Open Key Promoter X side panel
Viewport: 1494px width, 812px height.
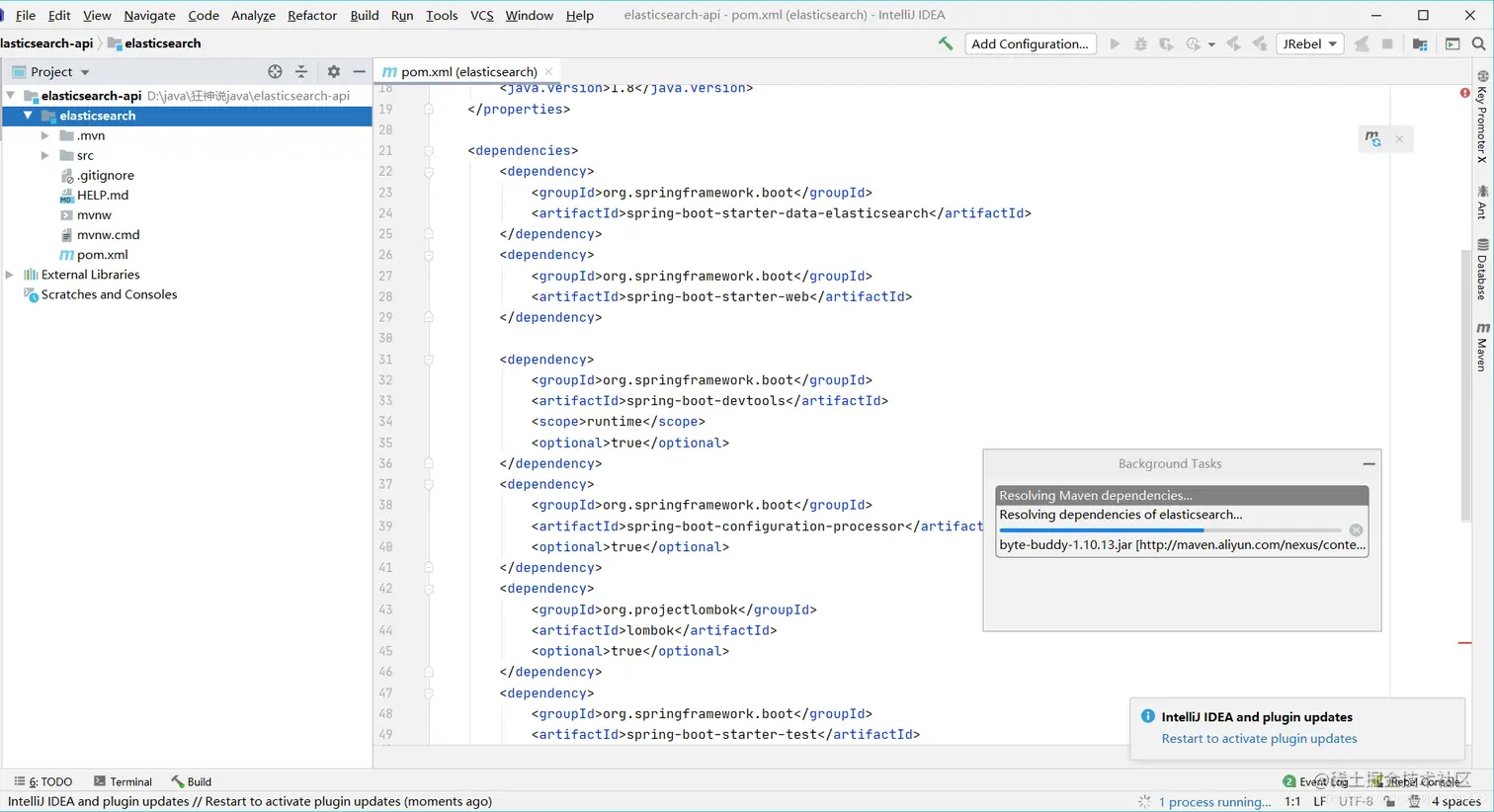(1482, 116)
